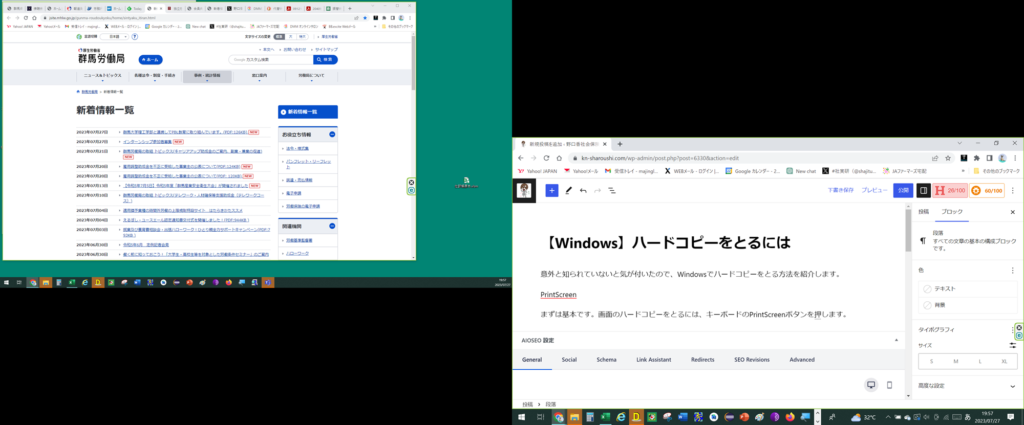The width and height of the screenshot is (1024, 425).
Task: Open editor options three-dot menu
Action: (1013, 191)
